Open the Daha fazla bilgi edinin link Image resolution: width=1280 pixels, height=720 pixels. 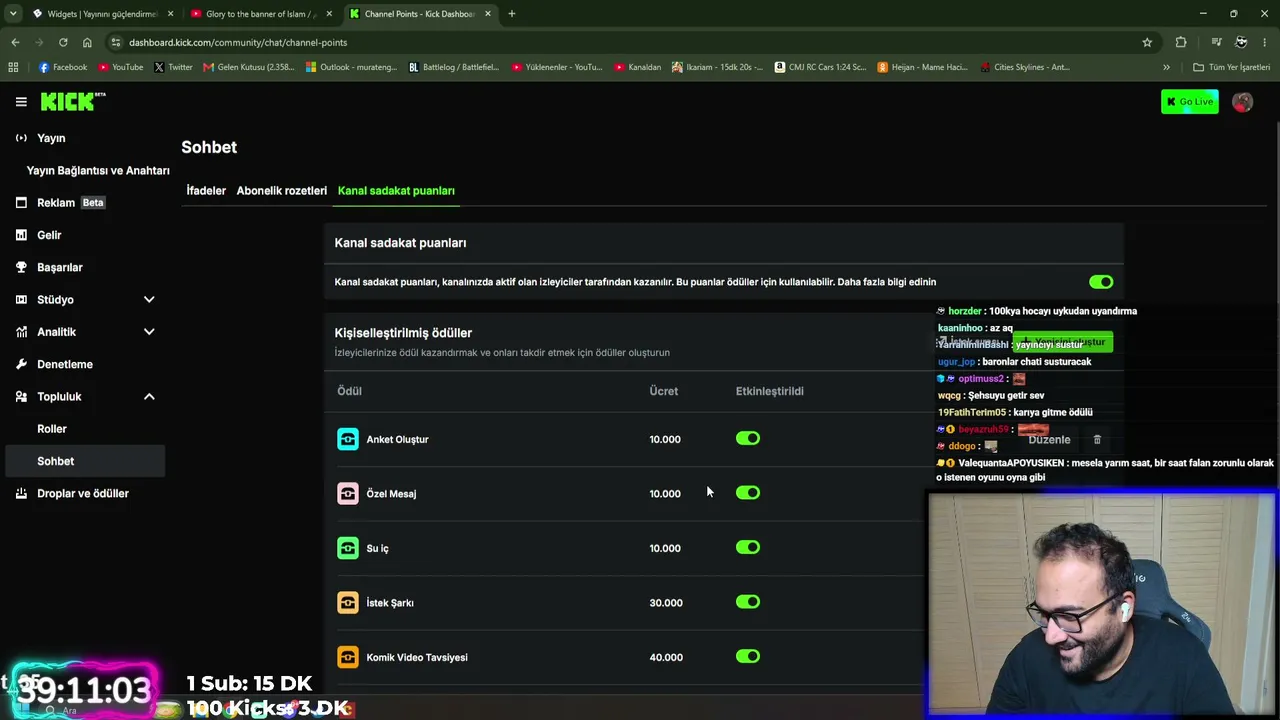pyautogui.click(x=887, y=282)
